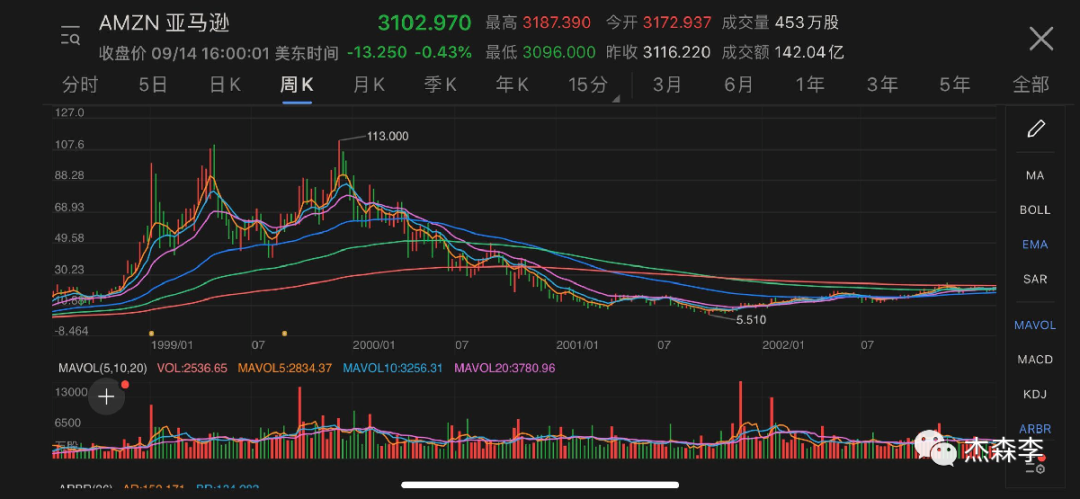1080x499 pixels.
Task: Select the 周K tab
Action: [297, 85]
